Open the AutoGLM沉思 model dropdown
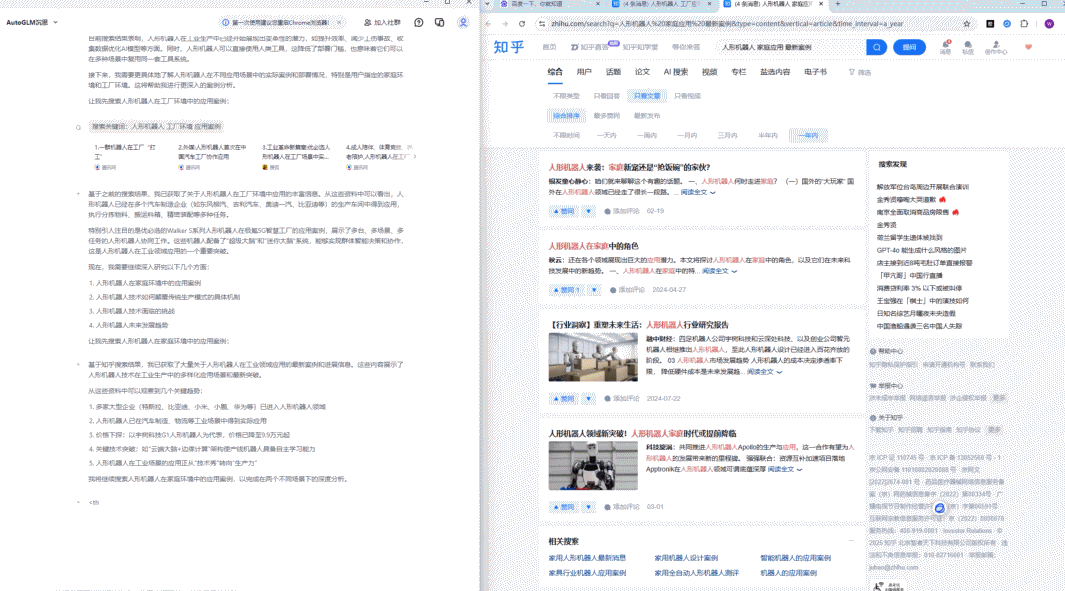The image size is (1065, 591). coord(32,23)
